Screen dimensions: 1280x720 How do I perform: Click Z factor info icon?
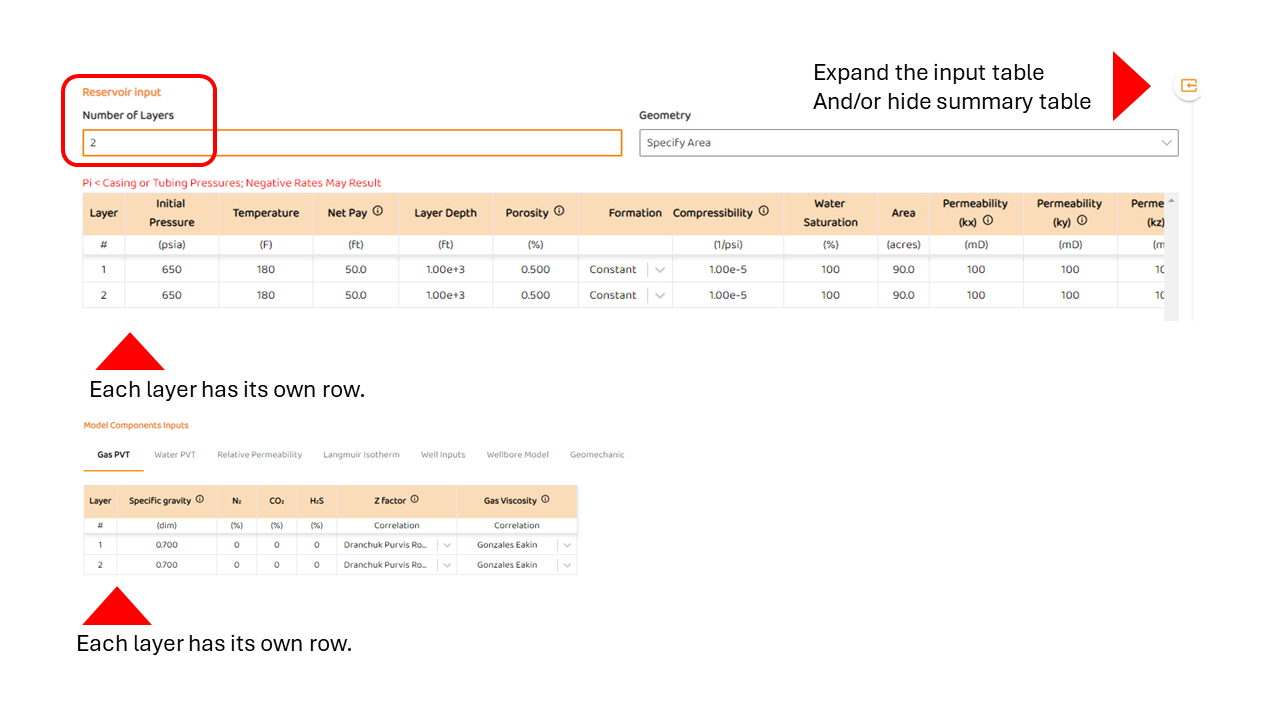point(415,500)
